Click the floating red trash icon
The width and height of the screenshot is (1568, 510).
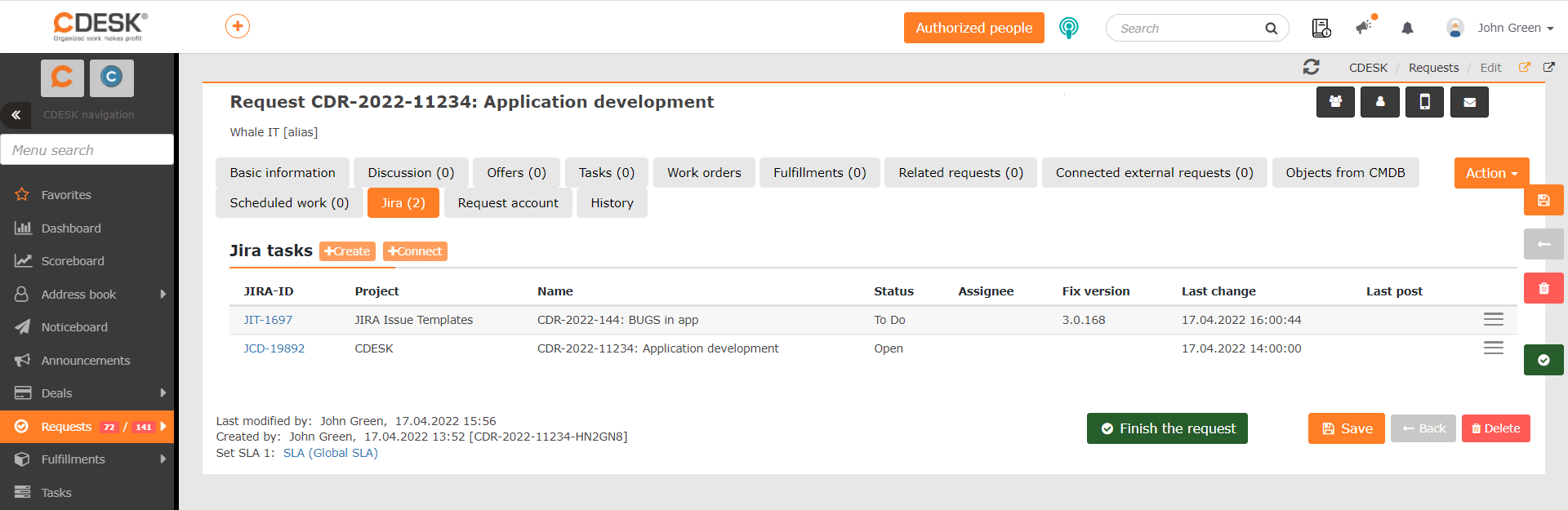(x=1543, y=288)
